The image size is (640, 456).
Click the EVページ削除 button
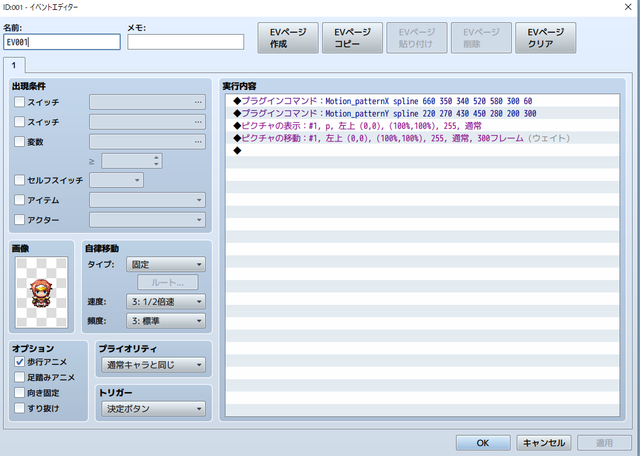click(481, 38)
